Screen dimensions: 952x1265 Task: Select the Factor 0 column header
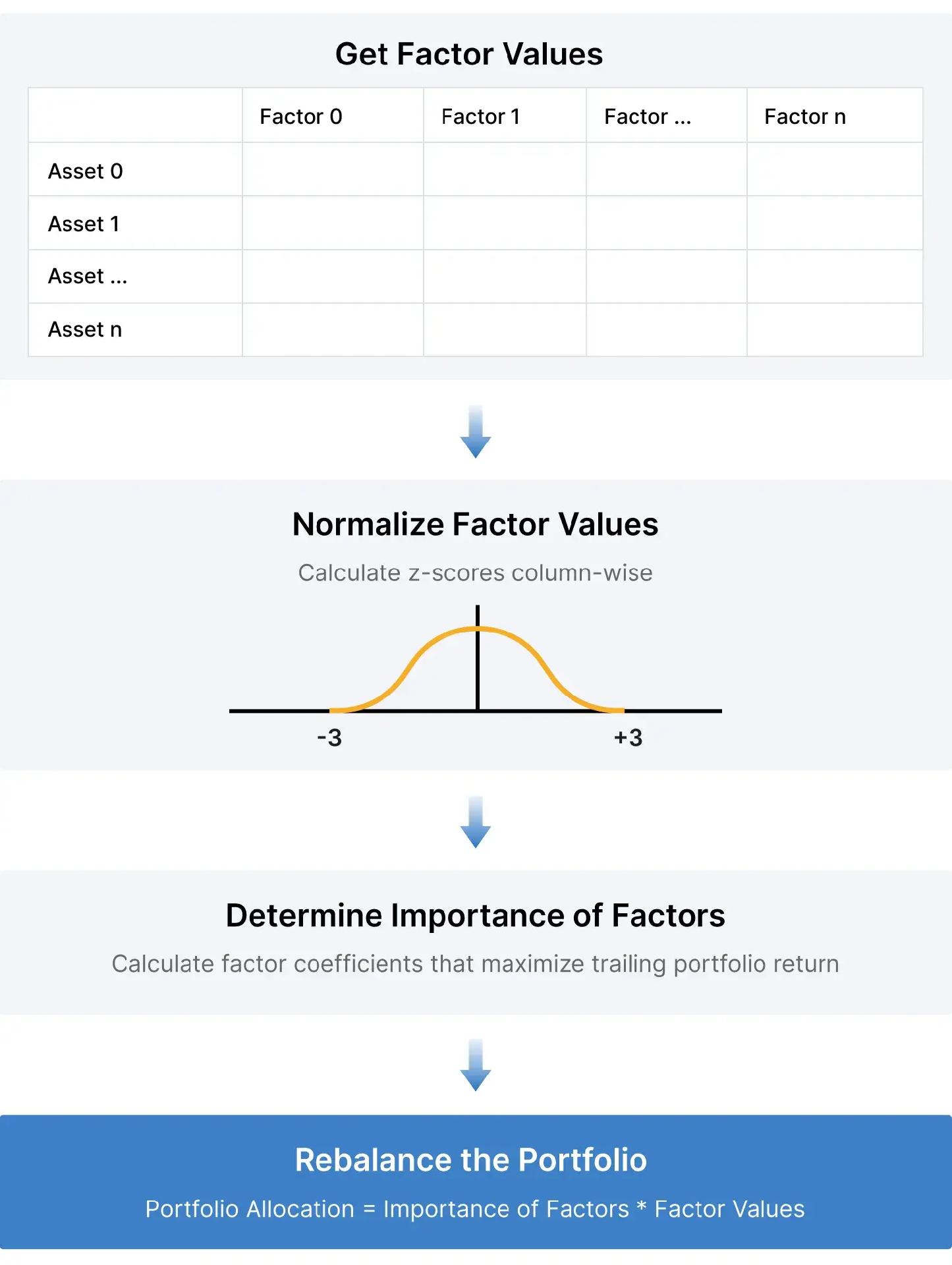[x=301, y=117]
